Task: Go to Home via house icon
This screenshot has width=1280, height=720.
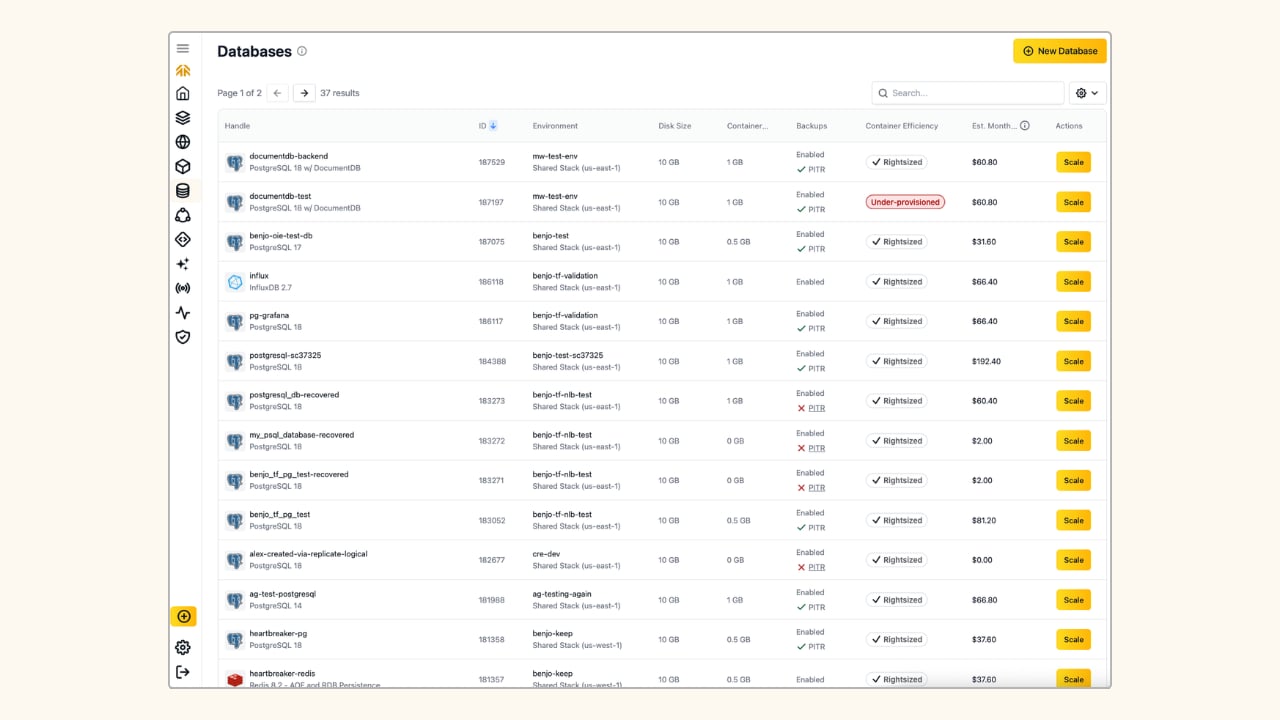Action: (x=183, y=93)
